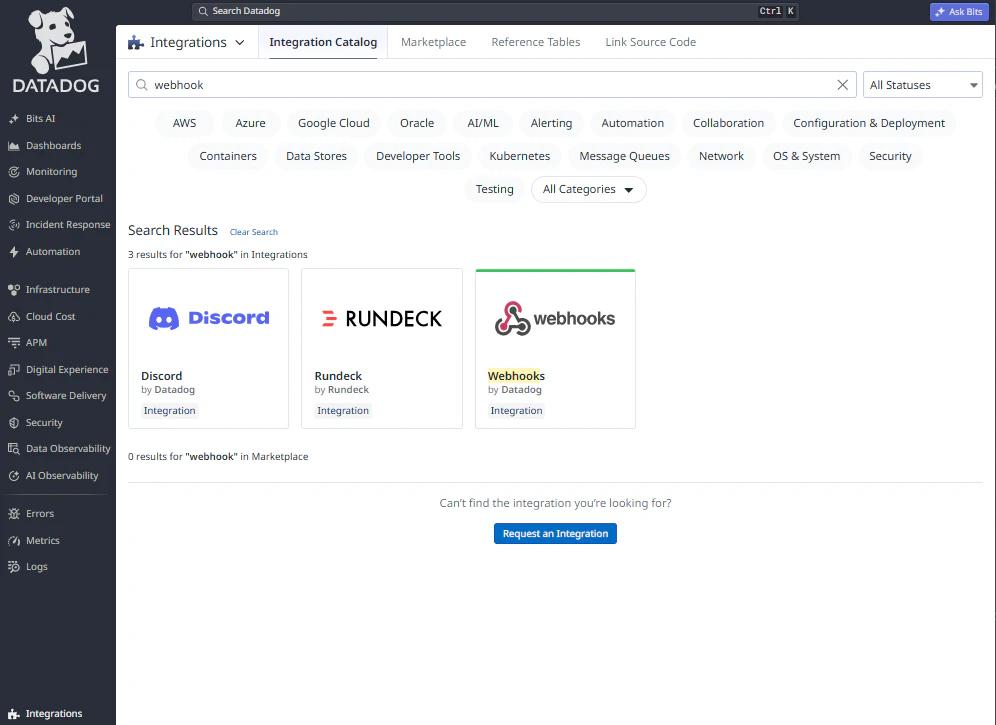Viewport: 996px width, 725px height.
Task: Open Bits AI sparkle icon in sidebar
Action: coord(14,119)
